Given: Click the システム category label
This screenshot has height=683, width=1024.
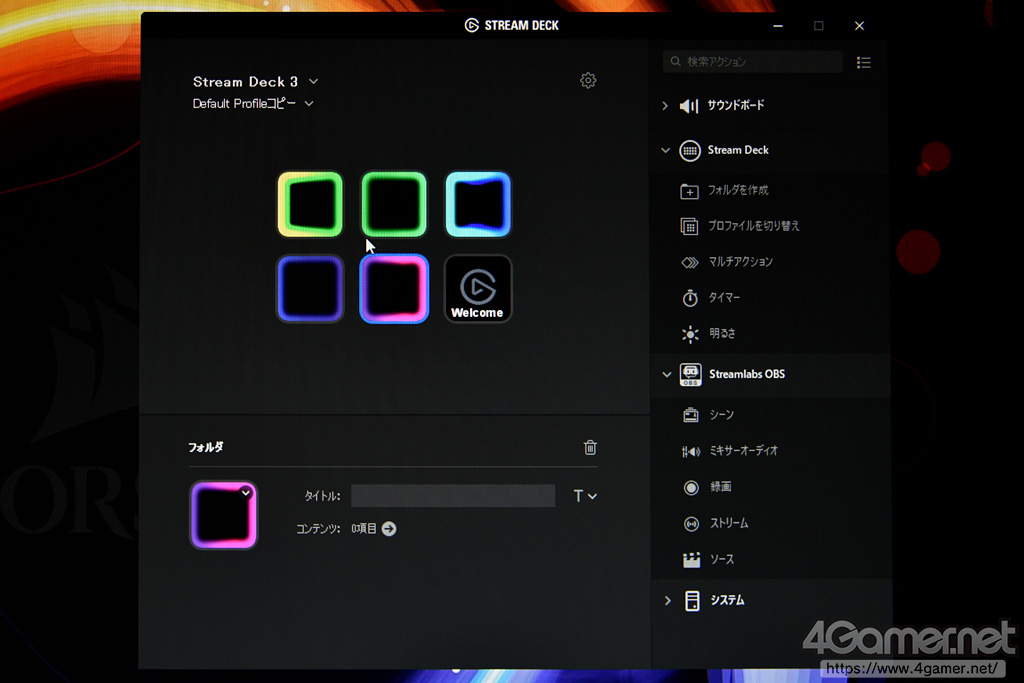Looking at the screenshot, I should [x=727, y=600].
